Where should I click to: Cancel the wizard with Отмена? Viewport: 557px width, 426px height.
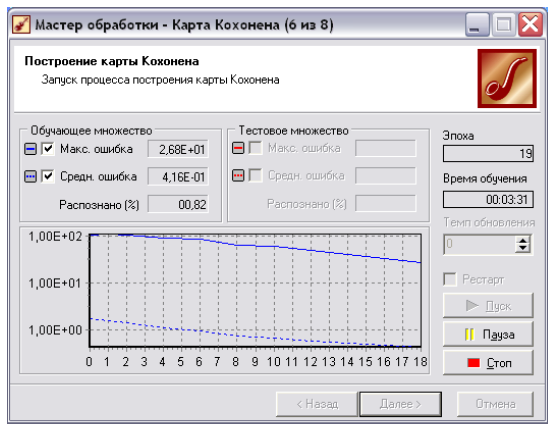click(495, 404)
